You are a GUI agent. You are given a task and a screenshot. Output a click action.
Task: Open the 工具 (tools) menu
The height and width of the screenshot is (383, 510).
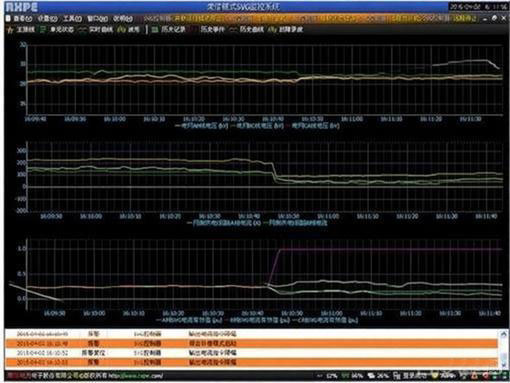tap(72, 19)
